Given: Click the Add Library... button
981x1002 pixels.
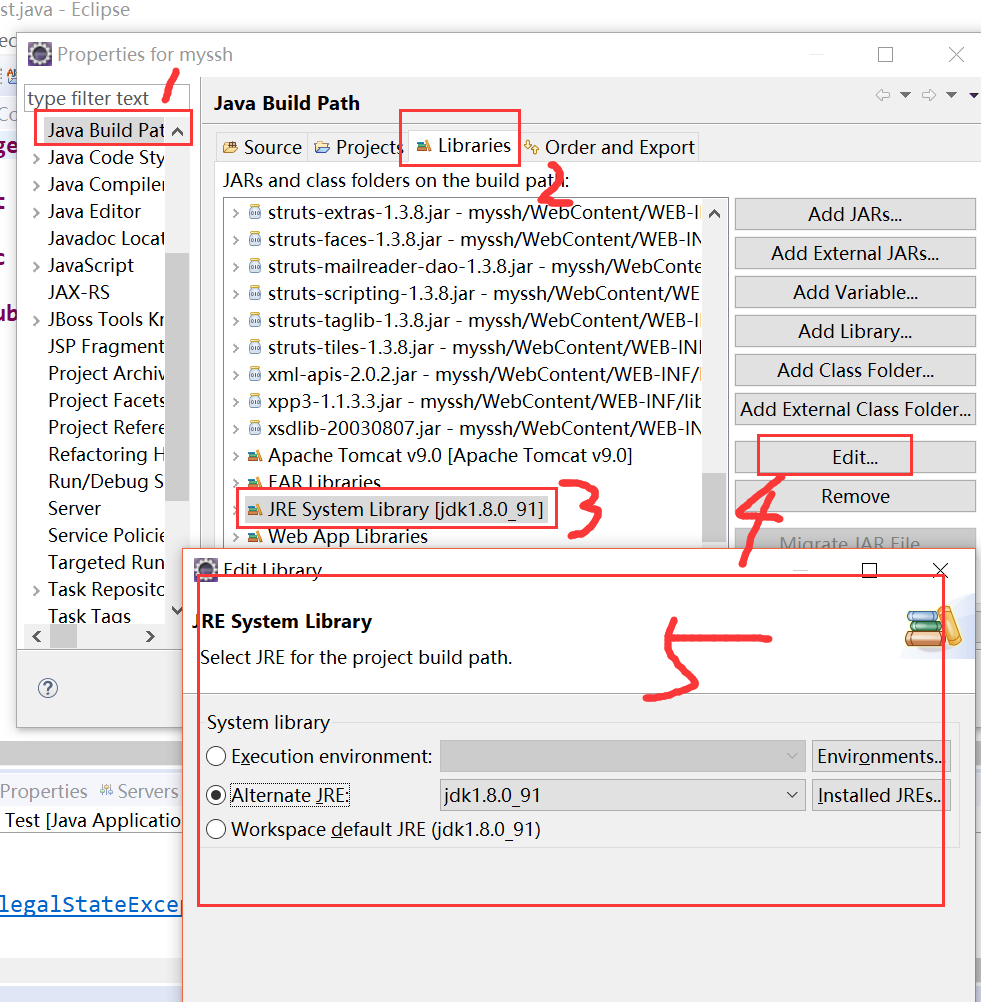Looking at the screenshot, I should (x=855, y=331).
